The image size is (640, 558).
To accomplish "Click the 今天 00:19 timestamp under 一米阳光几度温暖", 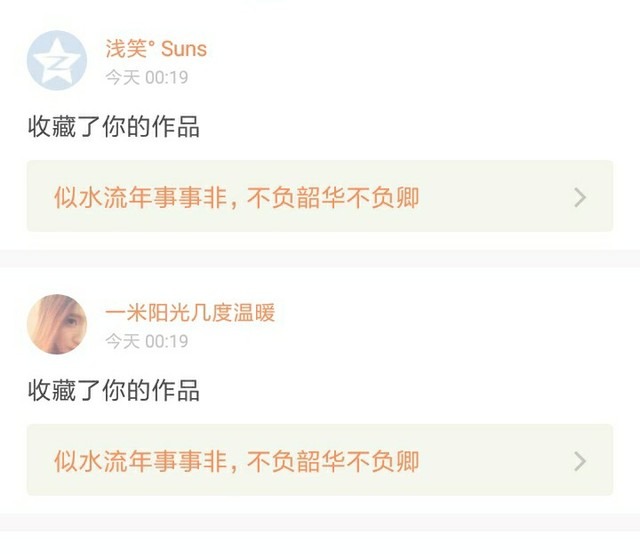I will click(x=147, y=341).
